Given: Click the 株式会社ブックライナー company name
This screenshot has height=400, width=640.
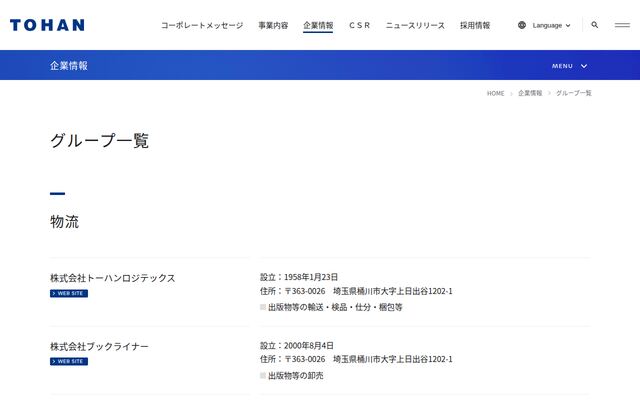Looking at the screenshot, I should pos(99,347).
